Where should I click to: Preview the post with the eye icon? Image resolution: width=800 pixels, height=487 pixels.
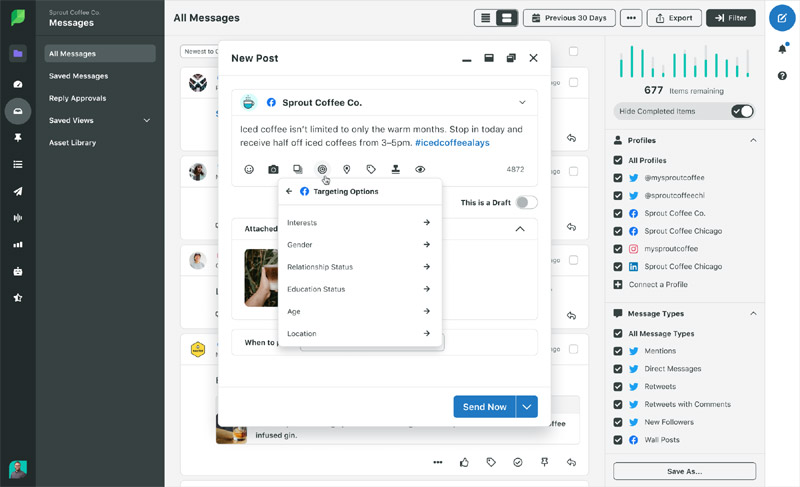tap(420, 169)
